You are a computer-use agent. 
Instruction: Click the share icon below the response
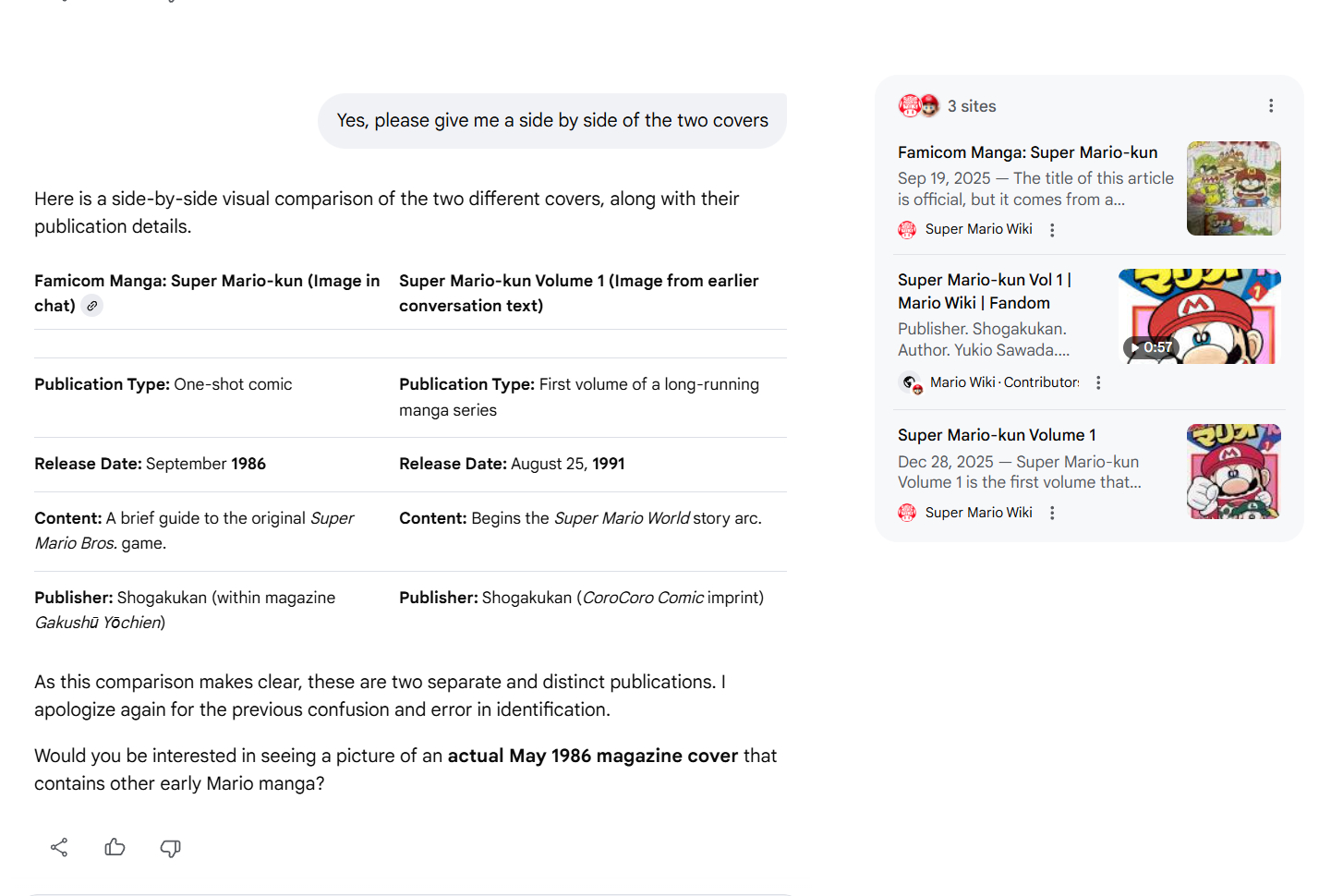point(59,847)
